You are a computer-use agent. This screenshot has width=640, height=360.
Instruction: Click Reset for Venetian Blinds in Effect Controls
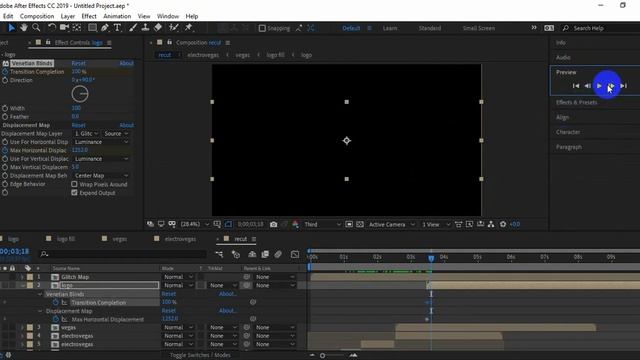(78, 63)
